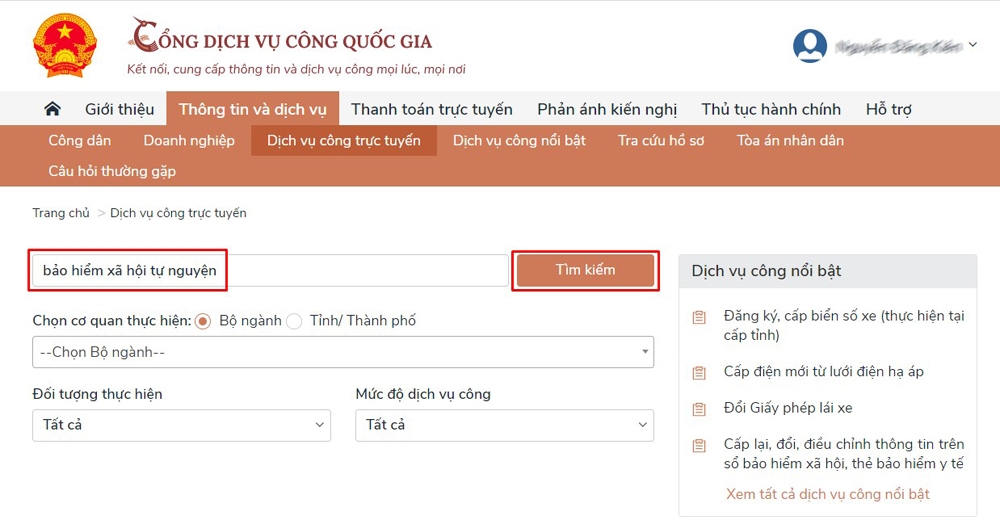This screenshot has width=1000, height=524.
Task: Expand the Mức độ dịch vụ công dropdown
Action: [504, 425]
